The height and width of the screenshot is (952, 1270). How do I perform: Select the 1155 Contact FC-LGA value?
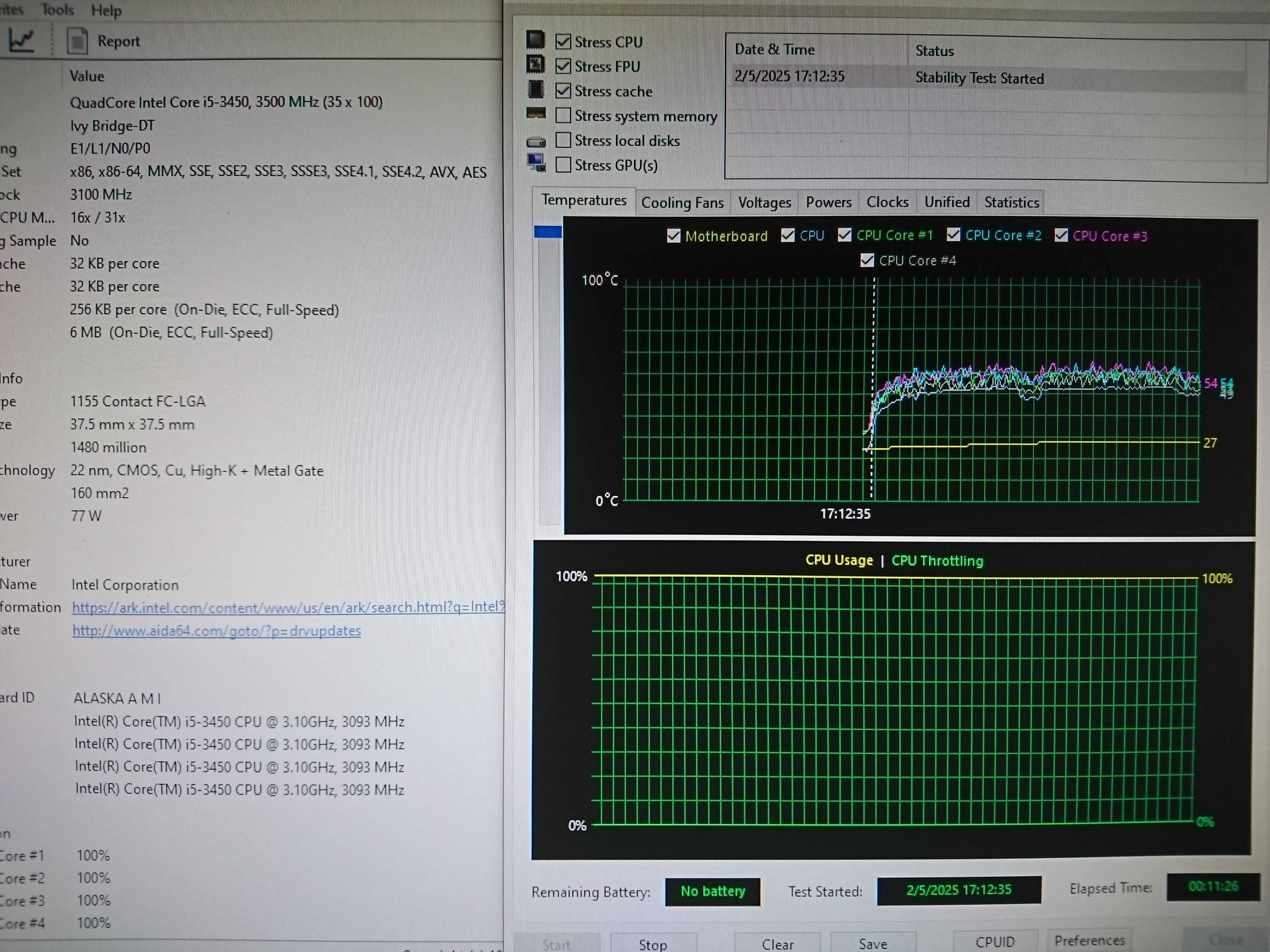pyautogui.click(x=138, y=401)
